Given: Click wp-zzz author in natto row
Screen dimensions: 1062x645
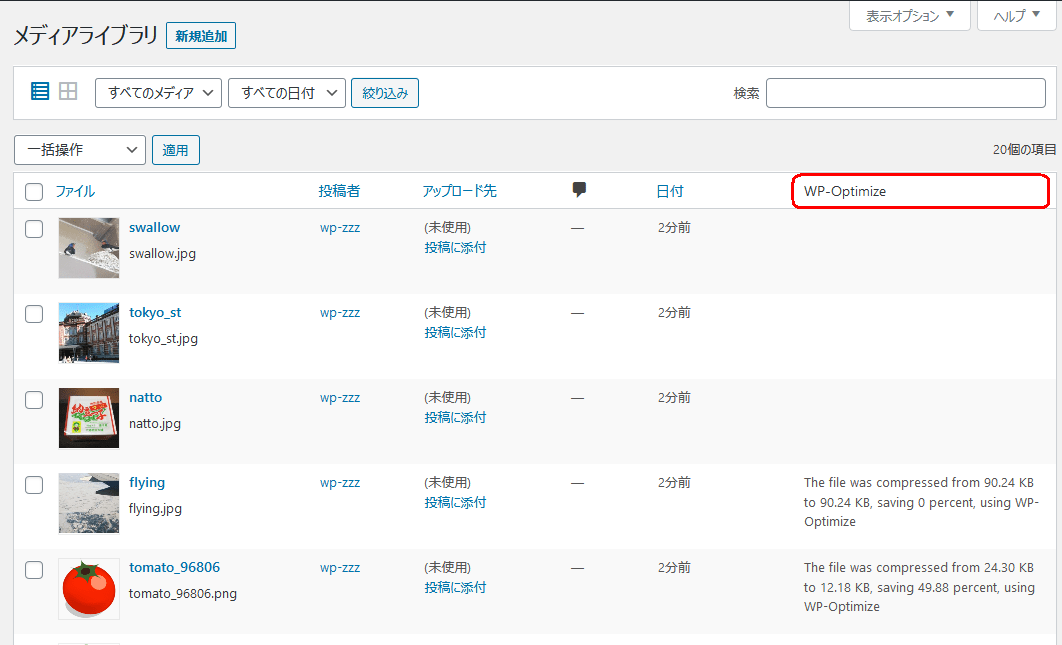Looking at the screenshot, I should pyautogui.click(x=340, y=398).
